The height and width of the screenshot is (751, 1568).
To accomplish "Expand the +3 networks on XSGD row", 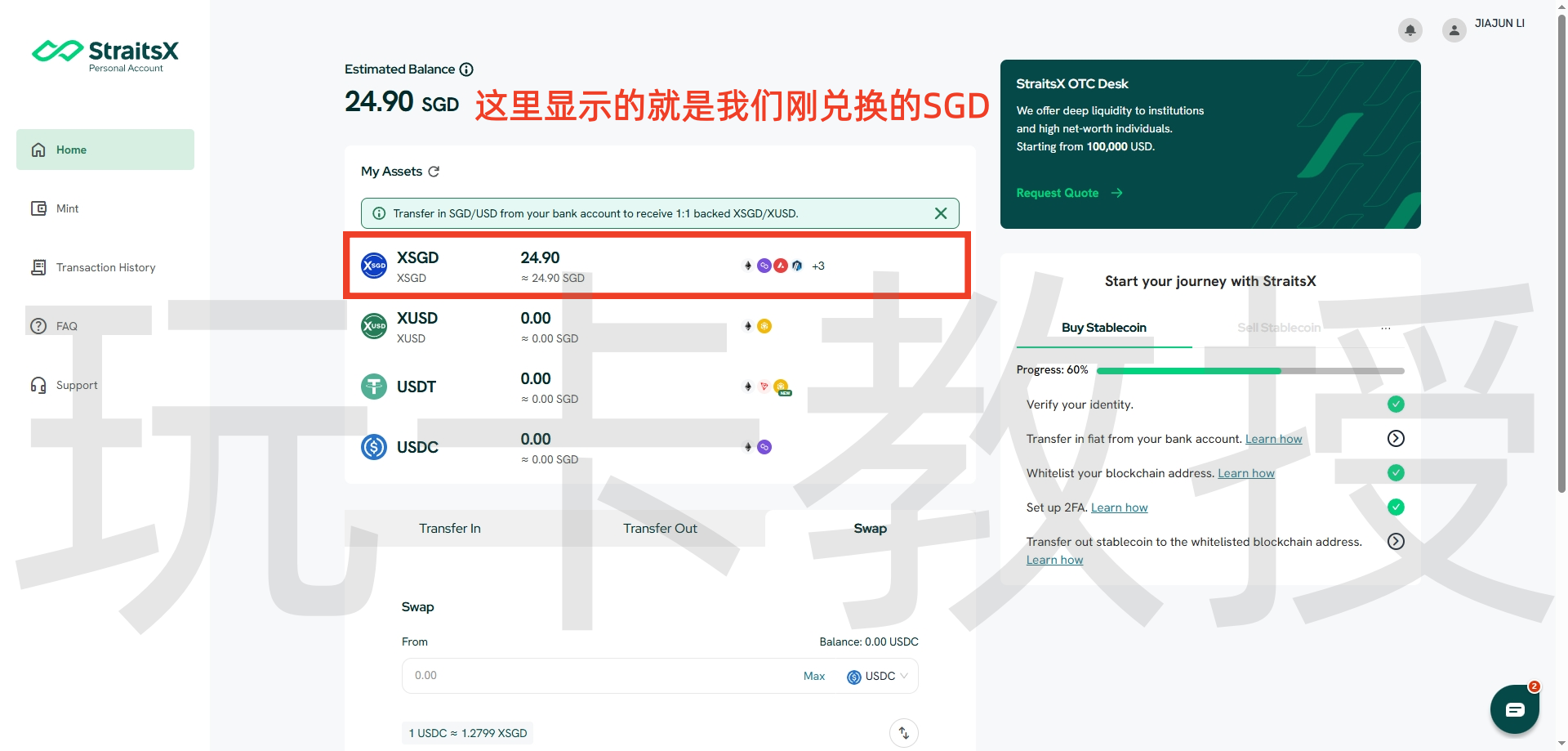I will pyautogui.click(x=818, y=266).
